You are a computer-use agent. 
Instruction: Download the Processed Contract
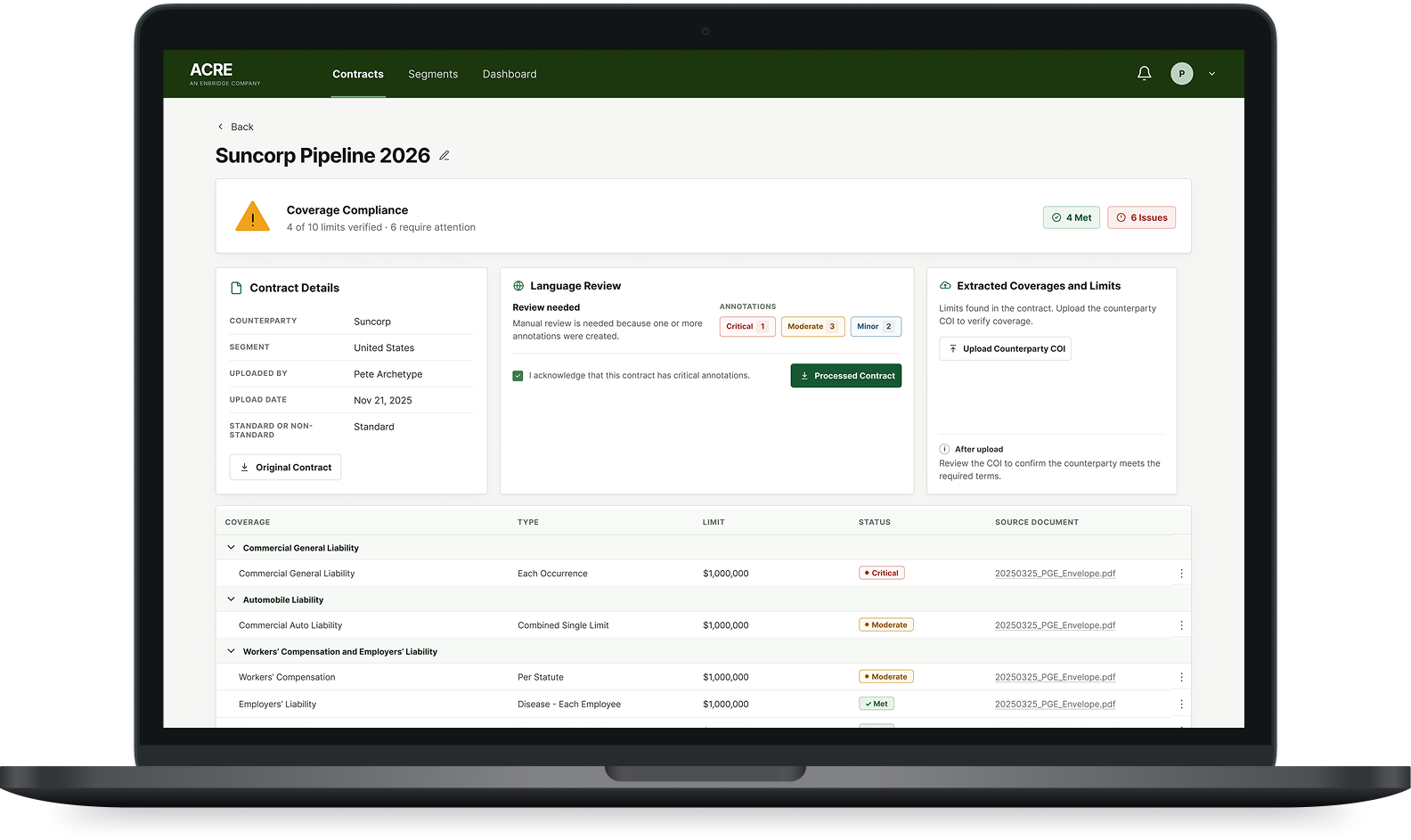(x=846, y=376)
